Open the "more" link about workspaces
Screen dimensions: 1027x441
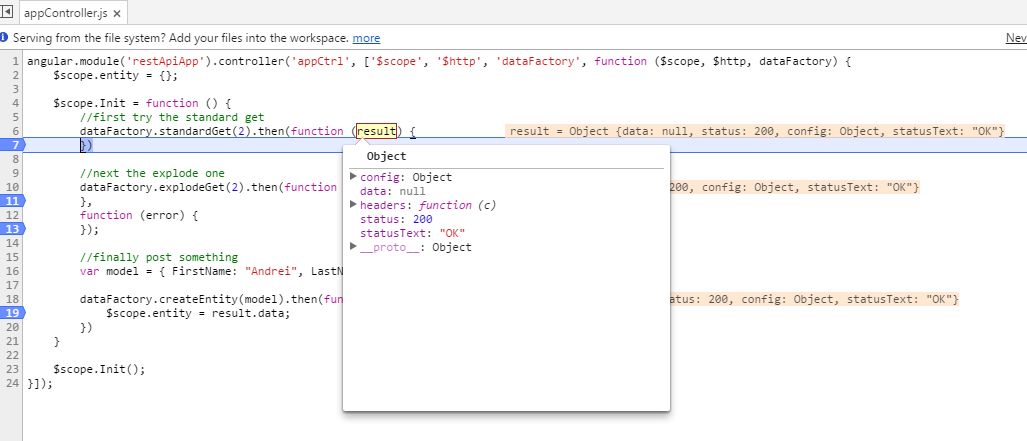tap(366, 38)
